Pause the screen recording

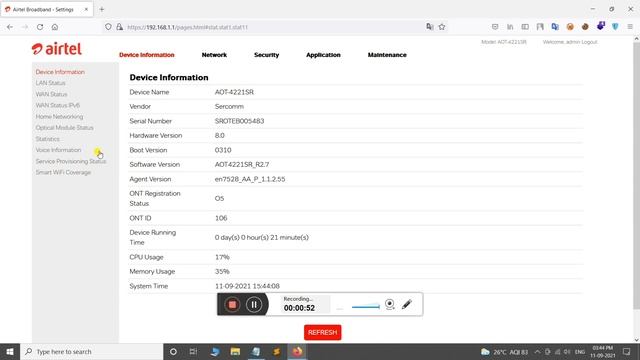point(253,304)
